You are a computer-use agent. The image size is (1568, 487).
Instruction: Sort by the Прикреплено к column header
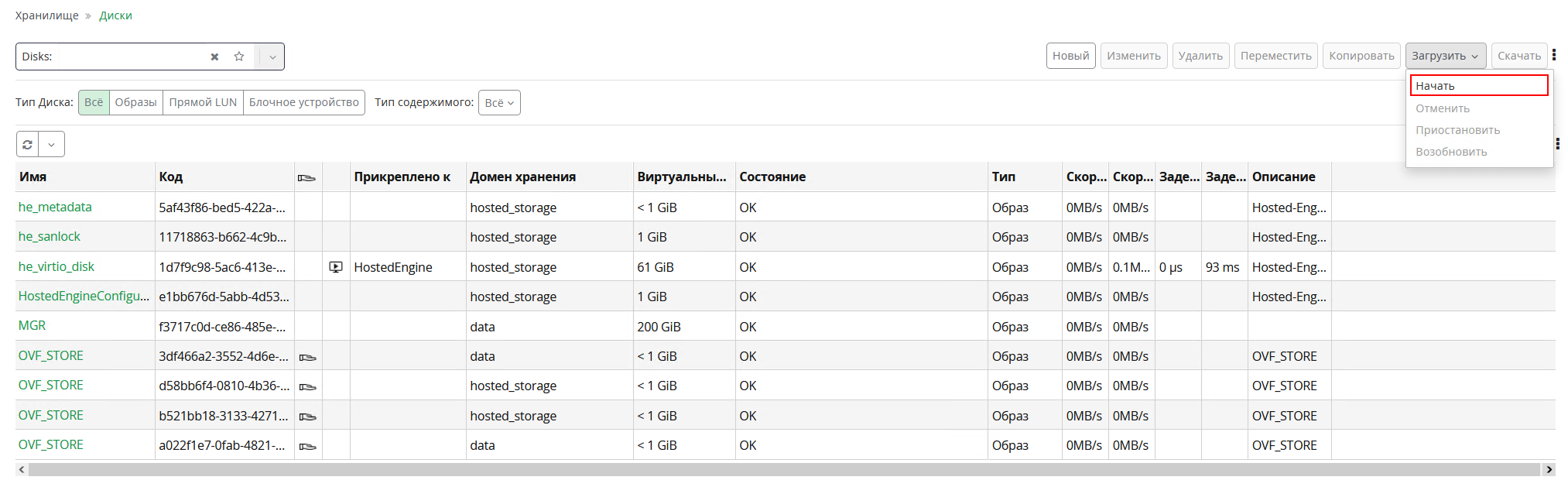408,177
